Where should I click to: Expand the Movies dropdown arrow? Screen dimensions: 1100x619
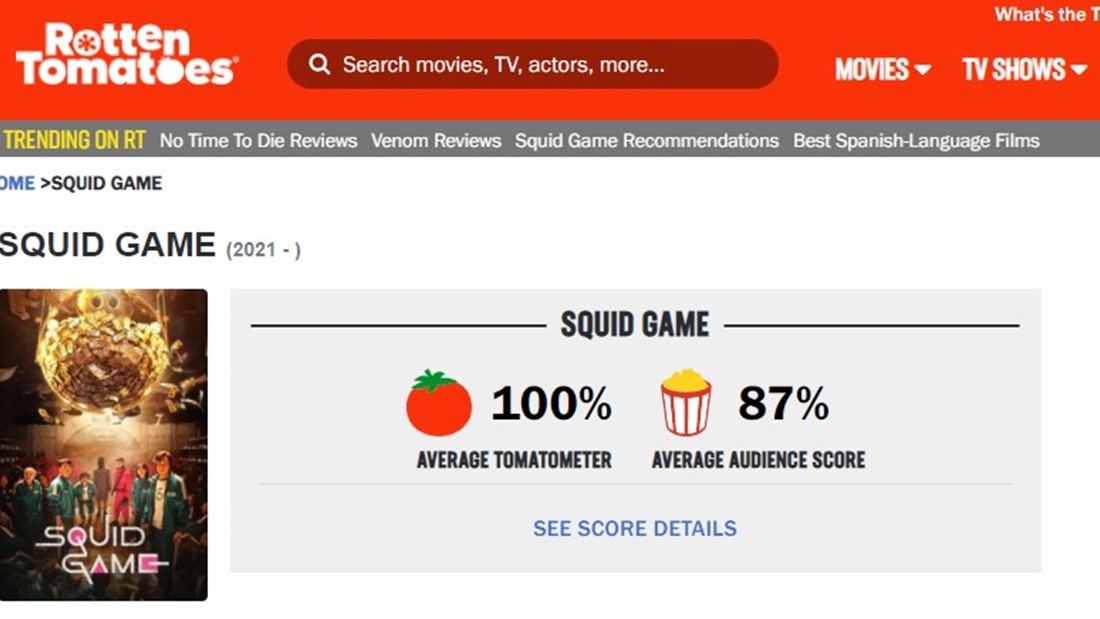922,70
